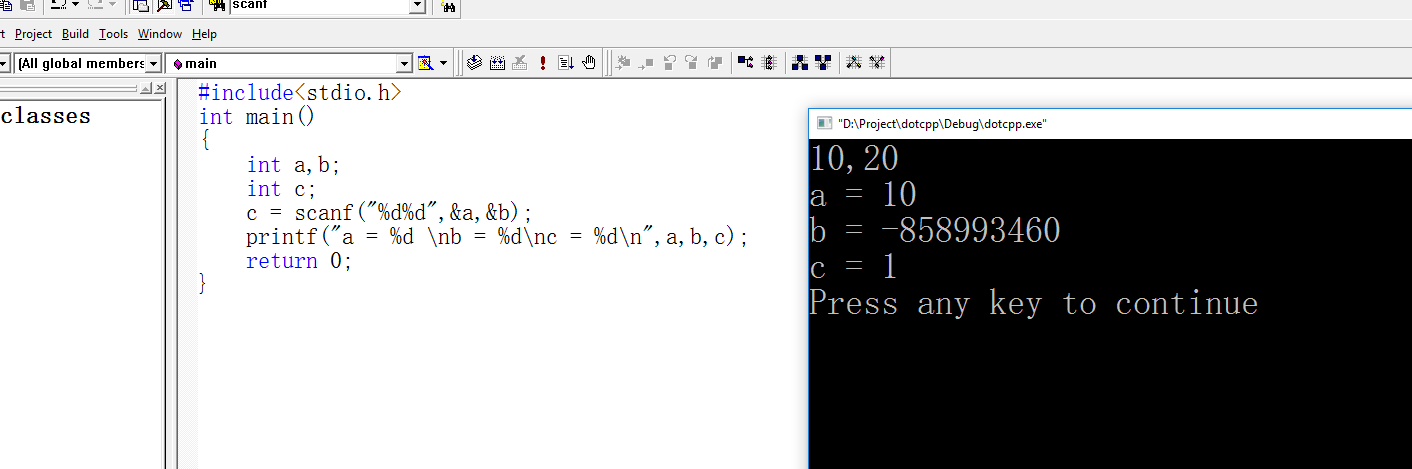Expand the main members dropdown arrow
Screen dimensions: 1412x469
point(404,64)
